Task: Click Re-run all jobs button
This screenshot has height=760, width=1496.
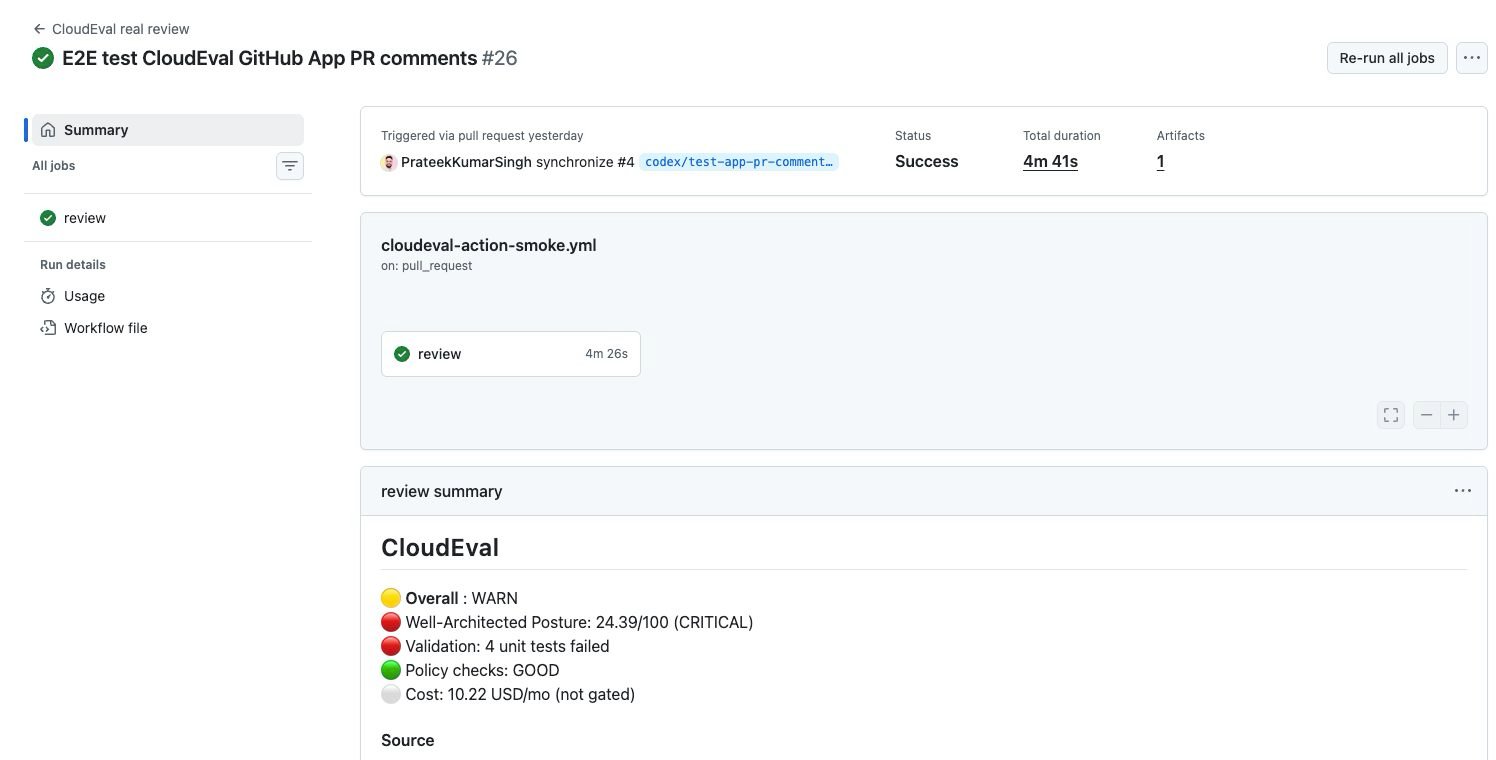Action: pyautogui.click(x=1387, y=58)
